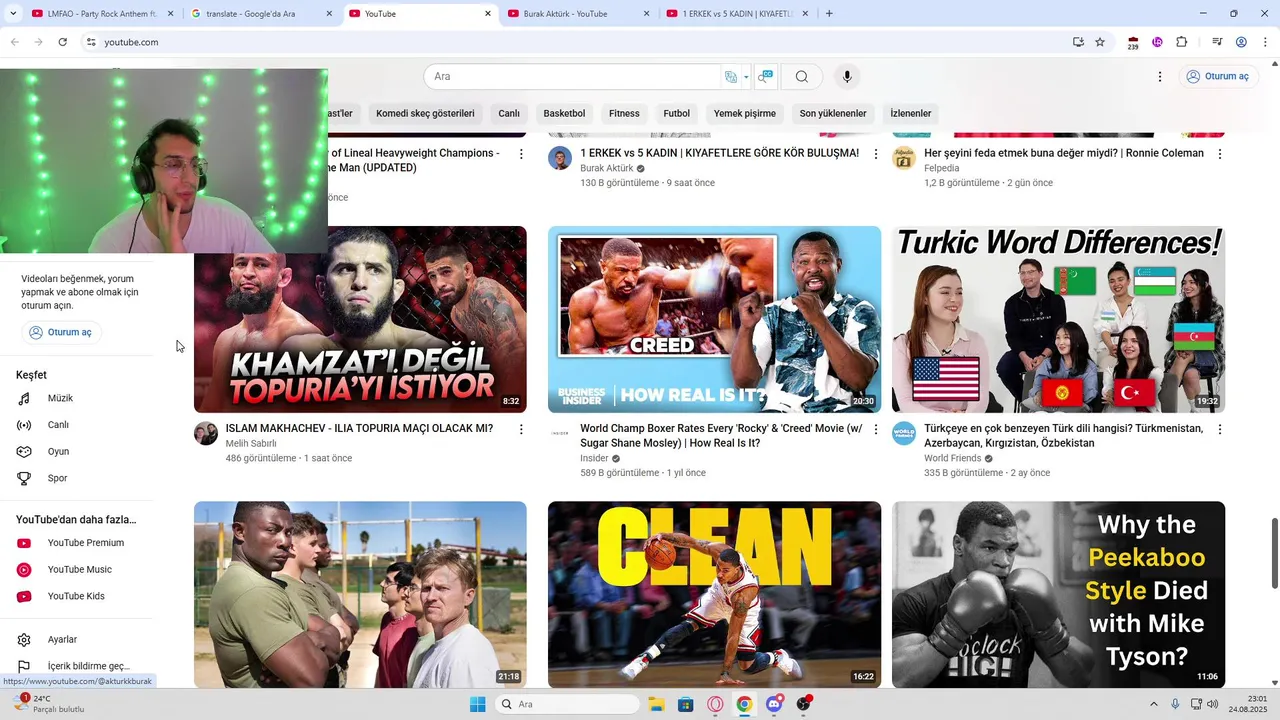This screenshot has height=720, width=1280.
Task: Open Windows Start menu
Action: pos(477,704)
